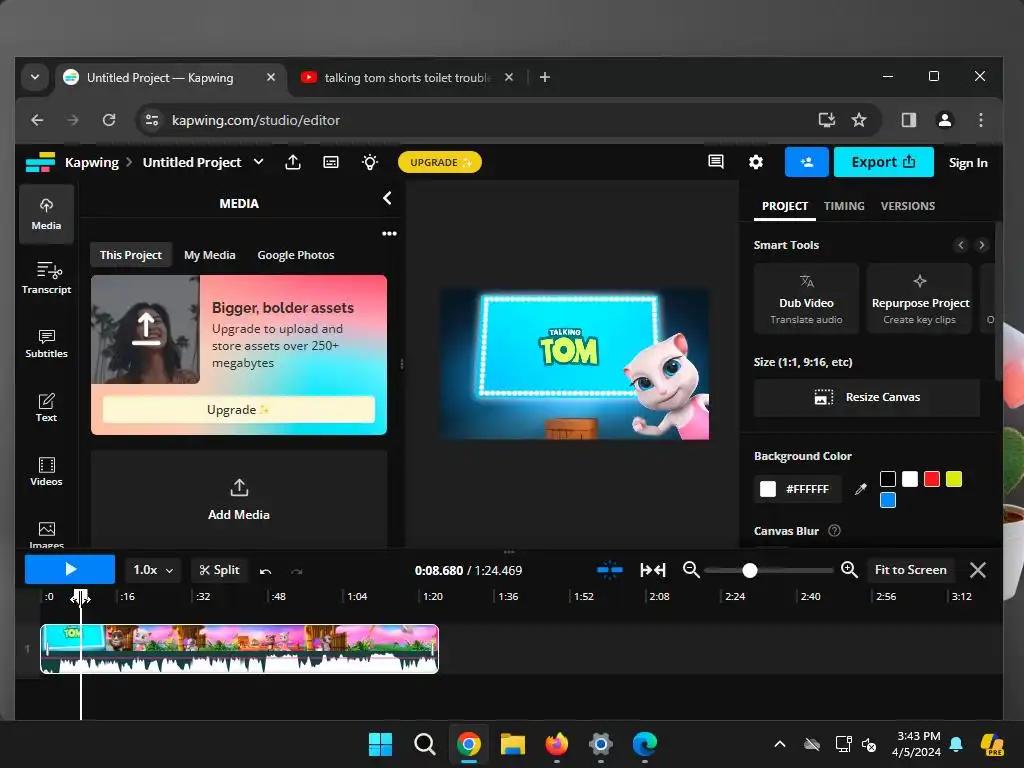Reload the page in Chrome
The height and width of the screenshot is (768, 1024).
(109, 120)
